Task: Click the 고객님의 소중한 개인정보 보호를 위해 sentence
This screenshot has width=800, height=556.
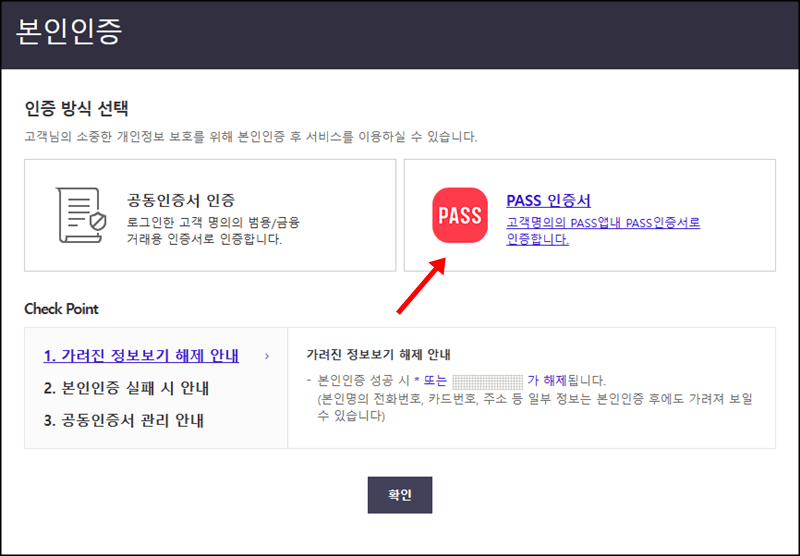Action: 251,137
